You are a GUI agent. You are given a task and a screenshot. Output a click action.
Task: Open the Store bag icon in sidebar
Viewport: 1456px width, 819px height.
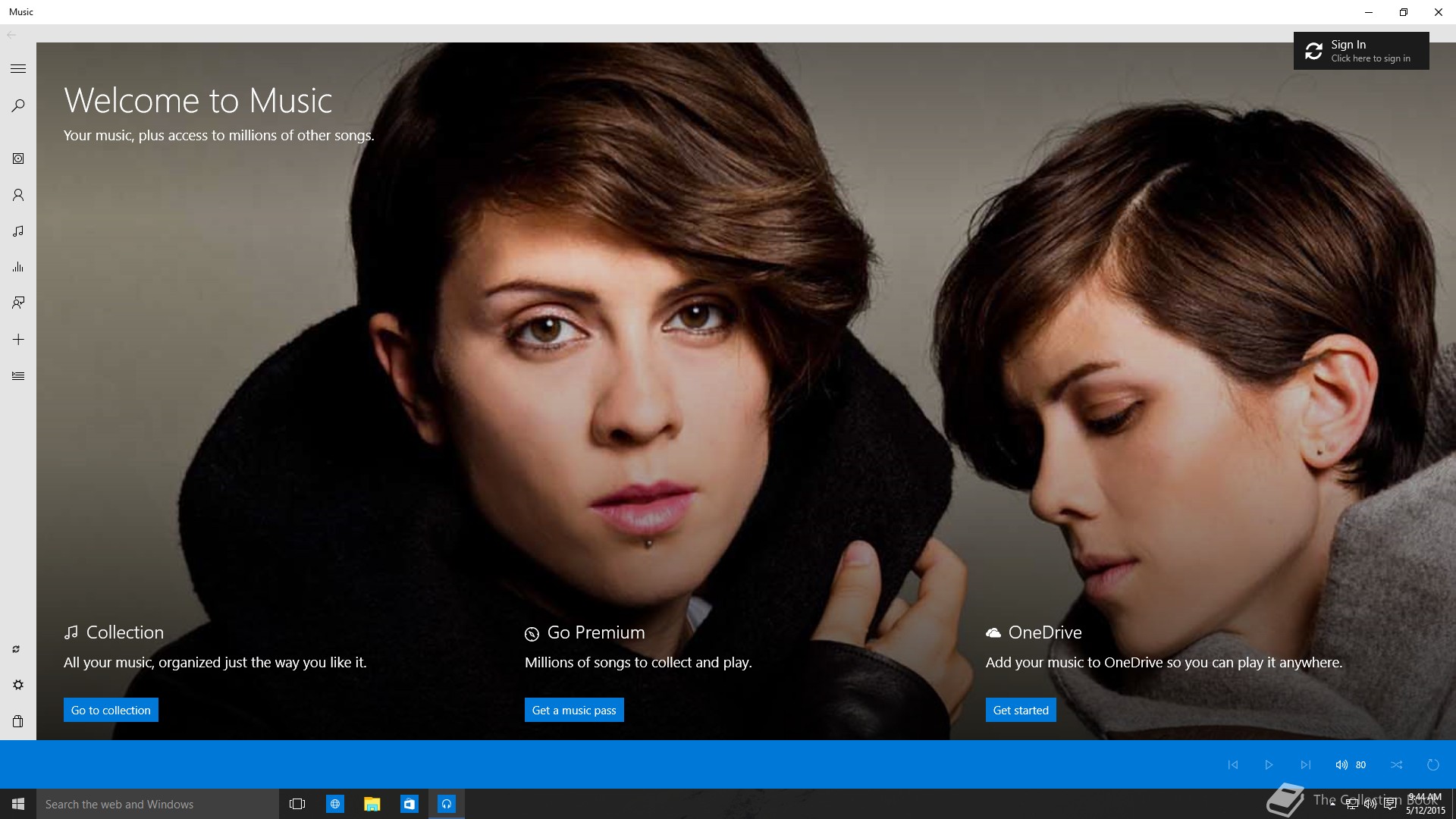[x=18, y=721]
